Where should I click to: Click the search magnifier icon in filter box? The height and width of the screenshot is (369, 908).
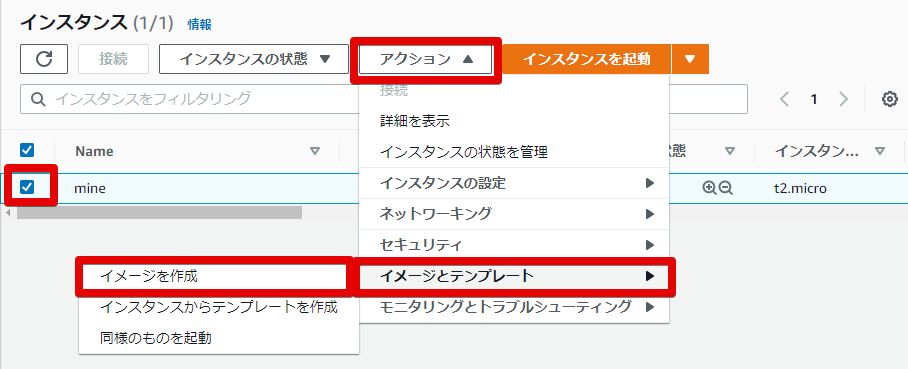pos(38,99)
